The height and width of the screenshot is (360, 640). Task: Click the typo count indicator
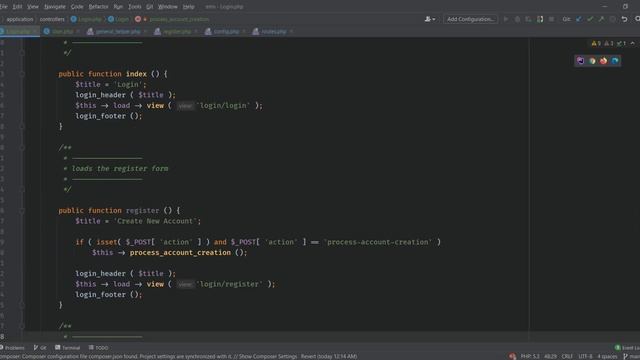pos(621,43)
